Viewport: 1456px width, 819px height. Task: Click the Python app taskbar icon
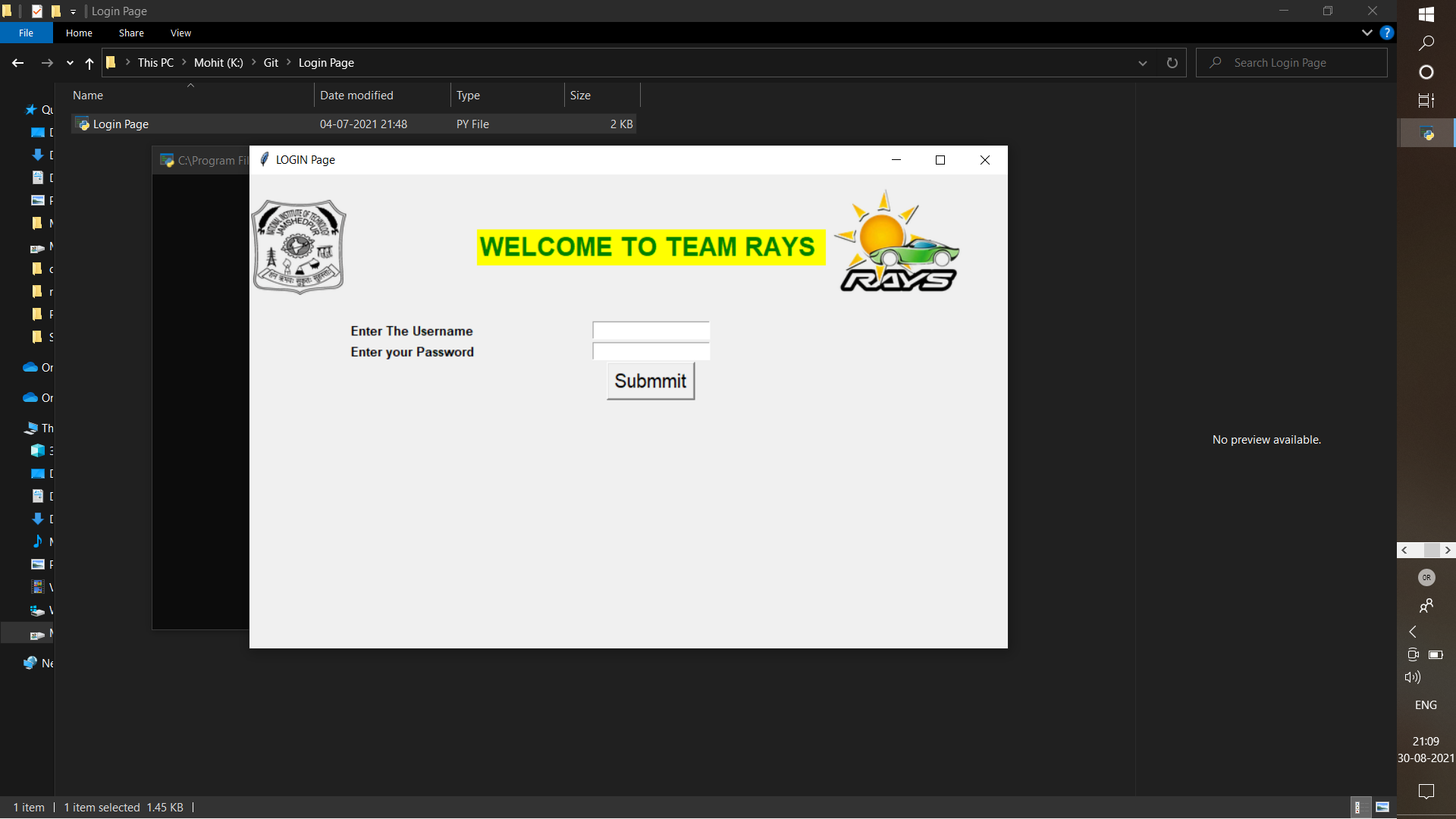point(1426,133)
